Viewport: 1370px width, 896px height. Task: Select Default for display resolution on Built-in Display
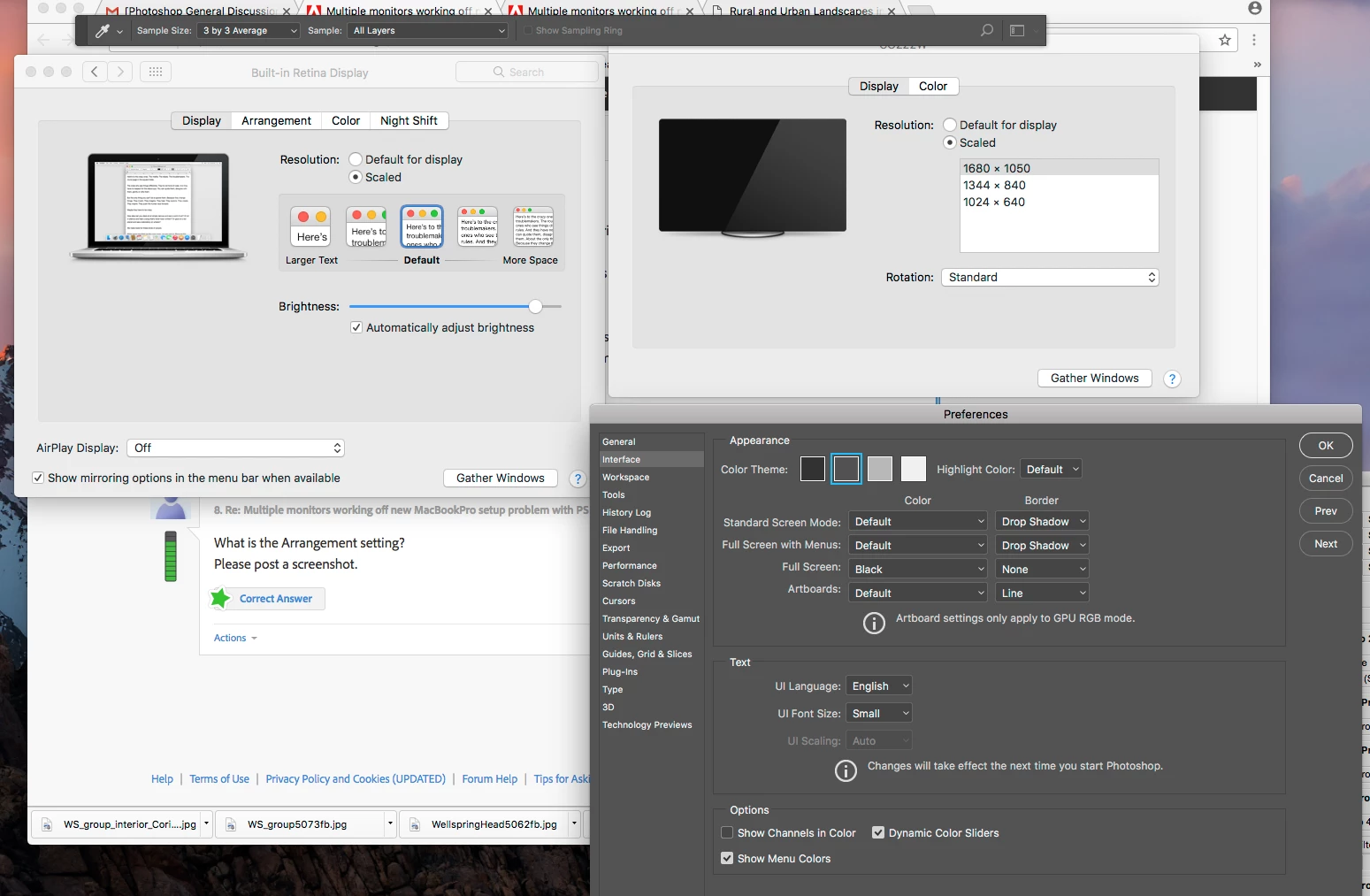[356, 159]
